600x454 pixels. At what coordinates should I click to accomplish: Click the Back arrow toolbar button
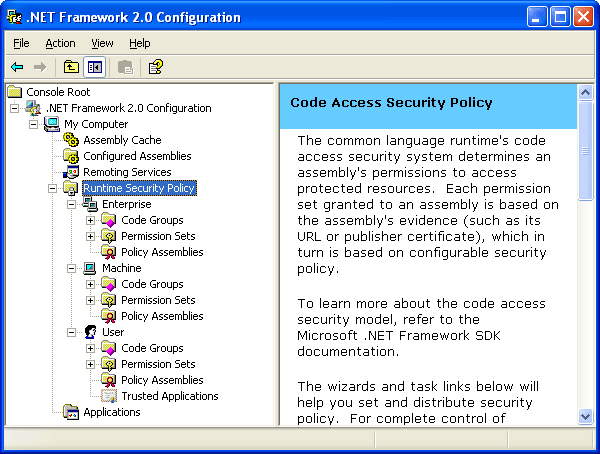[17, 67]
